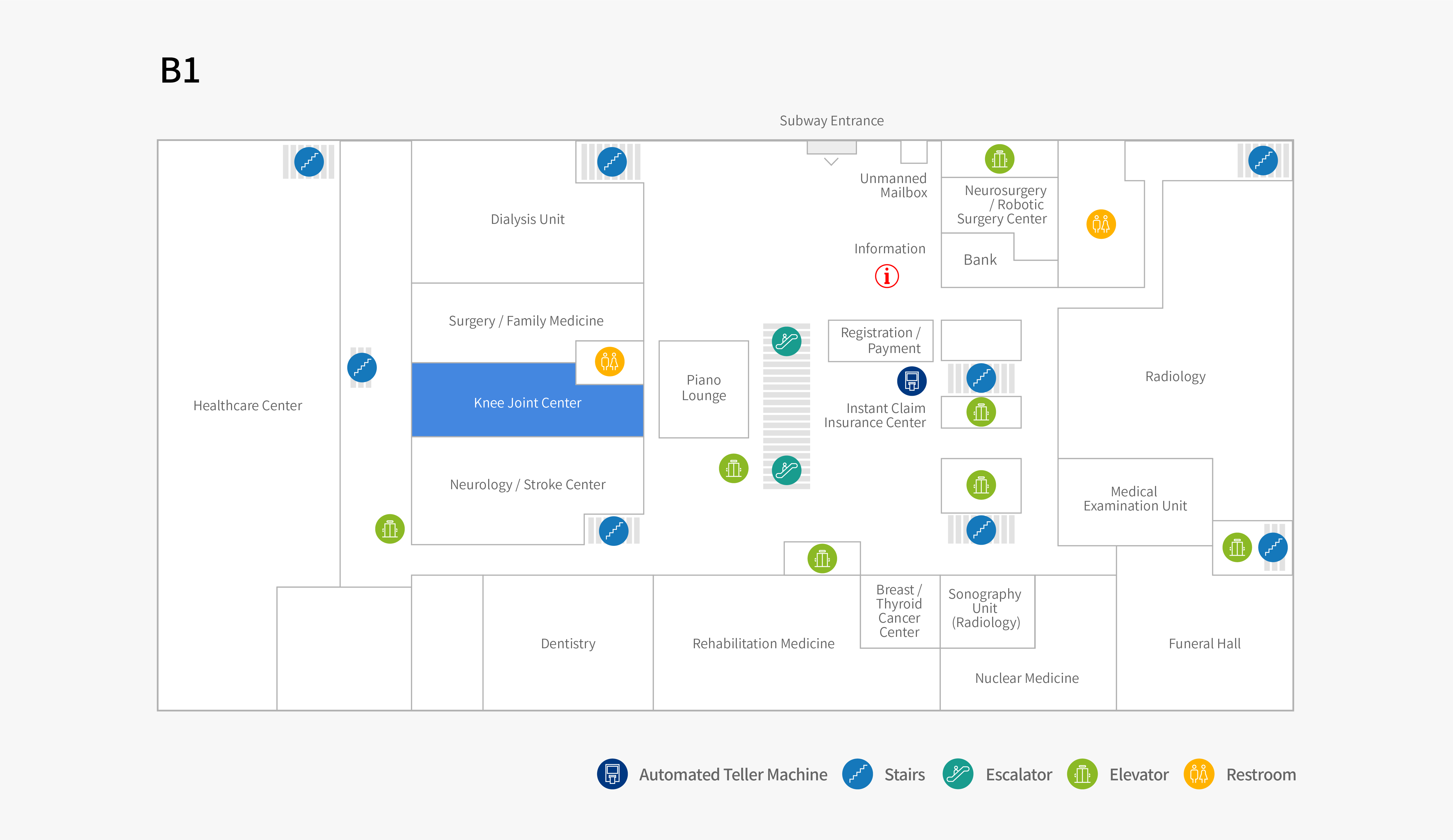
Task: Click the Instant Claim Insurance Center label
Action: pos(875,415)
